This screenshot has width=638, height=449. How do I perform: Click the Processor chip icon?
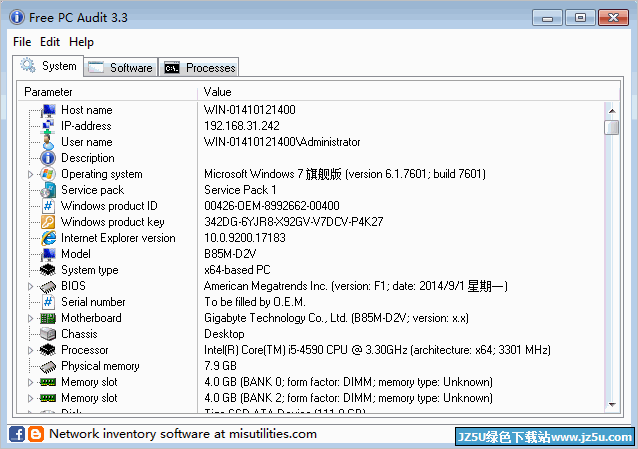[x=48, y=350]
